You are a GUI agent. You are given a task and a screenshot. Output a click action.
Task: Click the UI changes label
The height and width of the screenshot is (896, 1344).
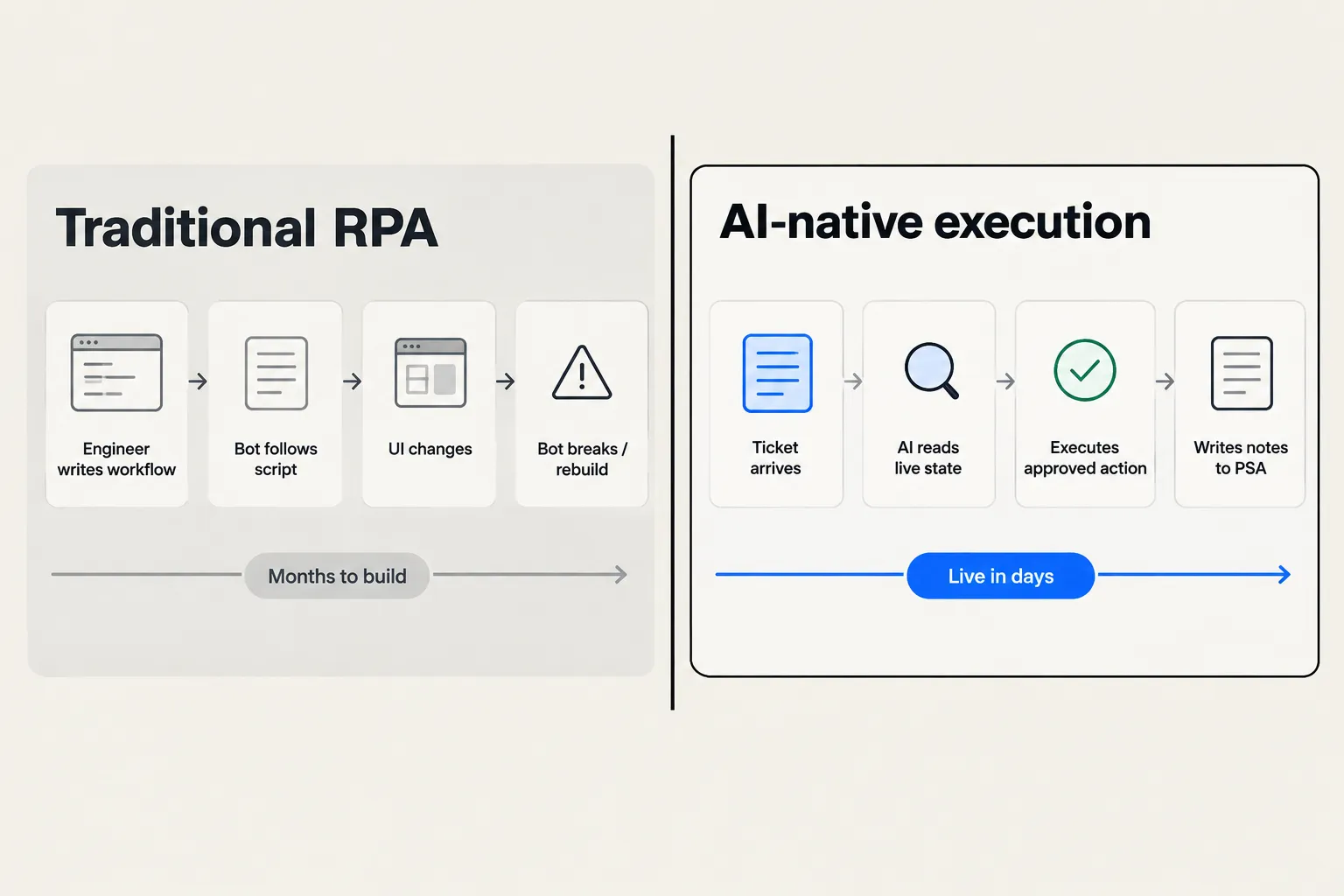pos(430,449)
